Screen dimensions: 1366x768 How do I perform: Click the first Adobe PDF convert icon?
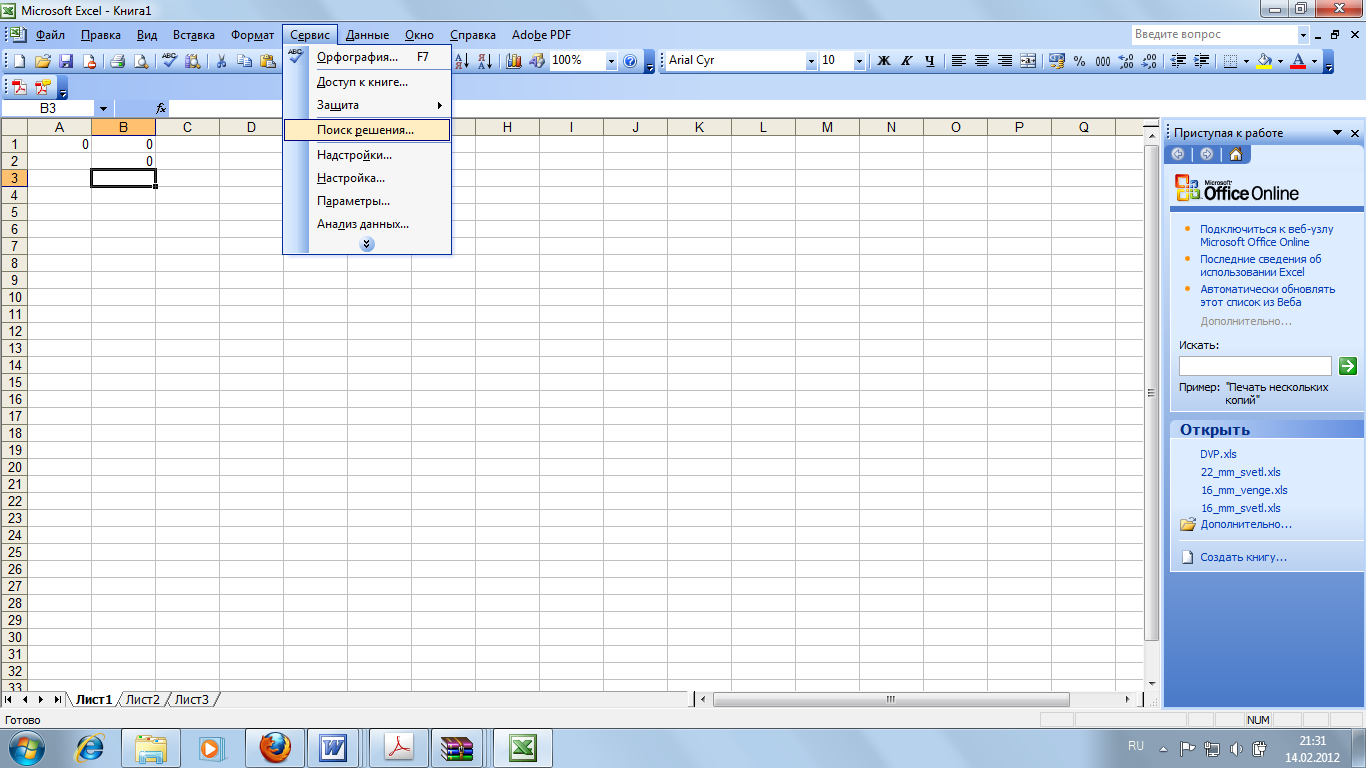coord(20,87)
